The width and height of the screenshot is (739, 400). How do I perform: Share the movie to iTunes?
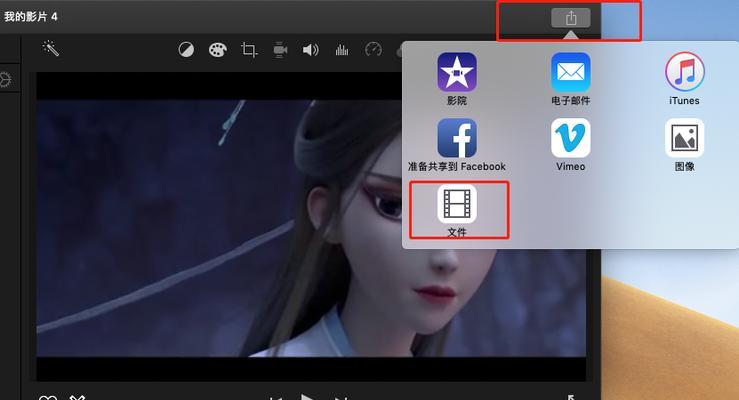coord(684,79)
